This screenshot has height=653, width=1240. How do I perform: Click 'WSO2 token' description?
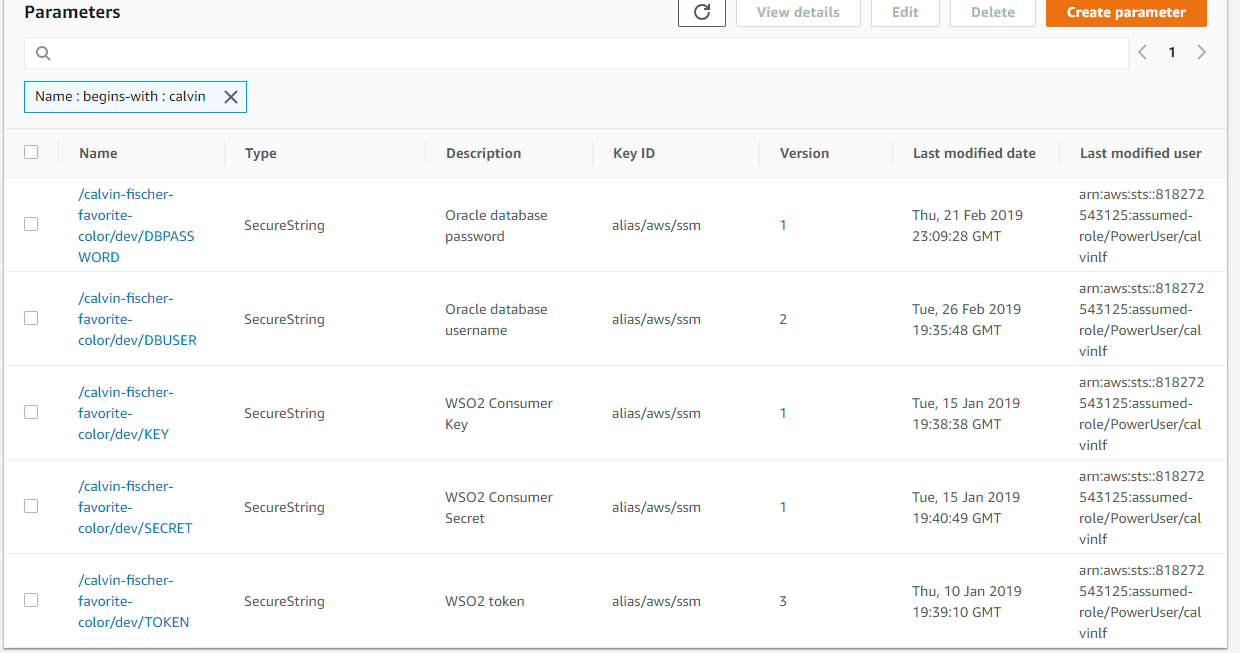point(485,601)
